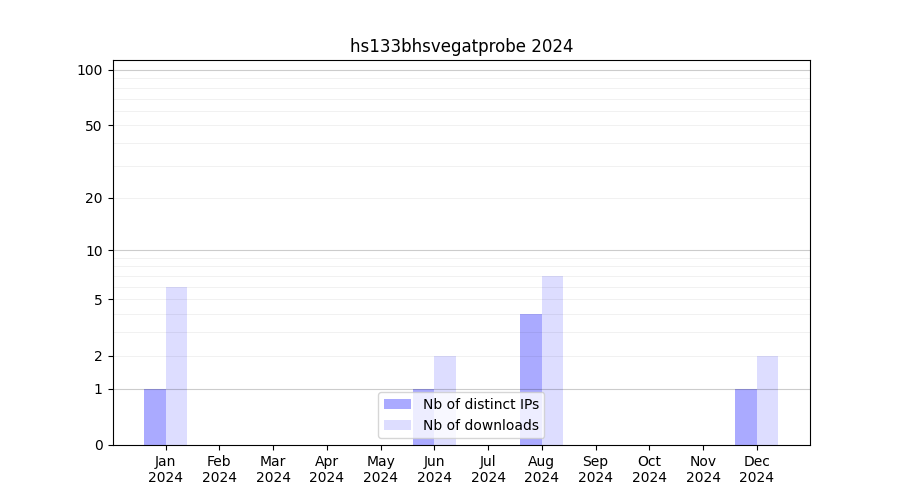Click the Jul 2024 x-axis label

(x=488, y=469)
